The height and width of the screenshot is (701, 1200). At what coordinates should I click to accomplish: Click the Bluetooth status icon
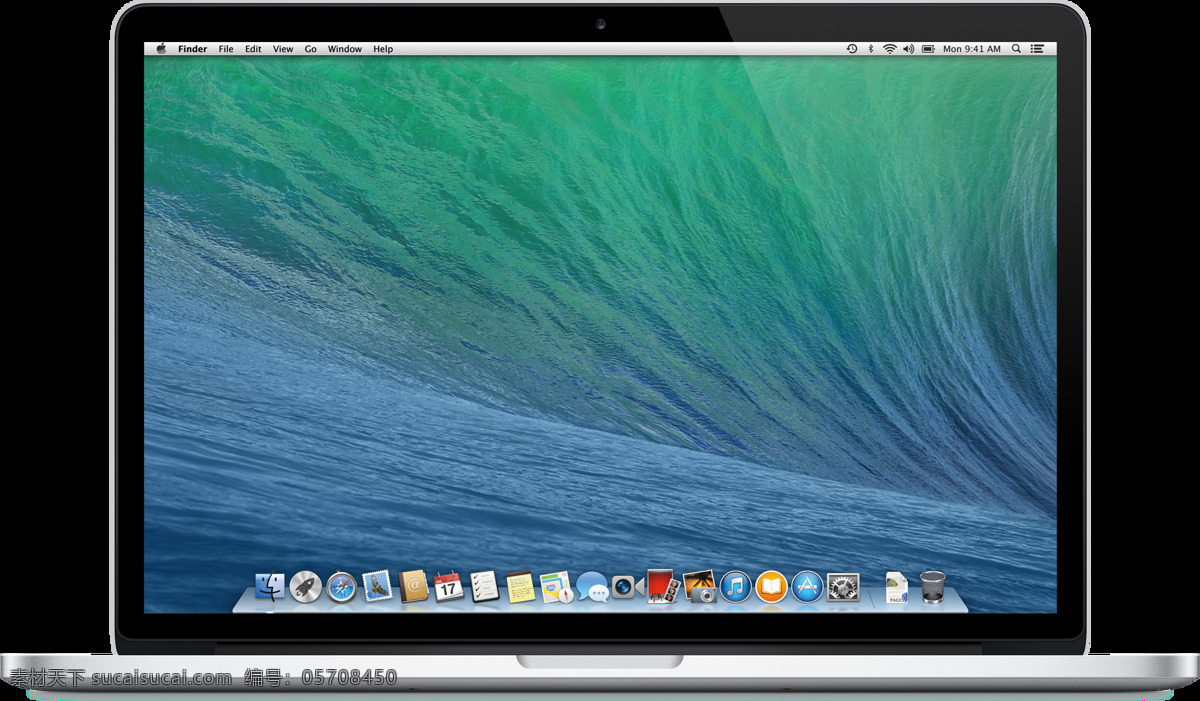pos(870,49)
